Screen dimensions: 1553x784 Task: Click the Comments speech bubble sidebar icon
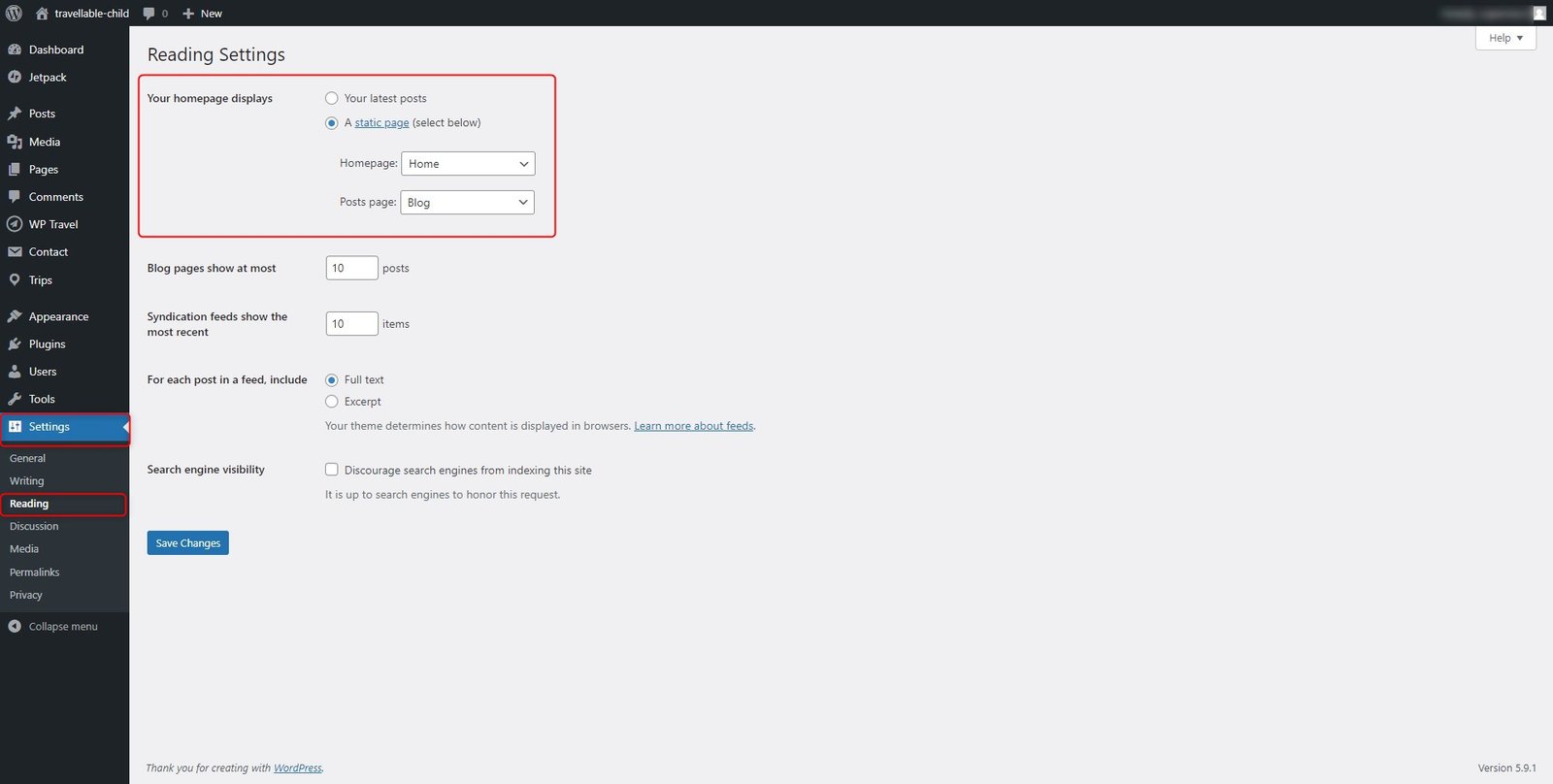tap(15, 197)
